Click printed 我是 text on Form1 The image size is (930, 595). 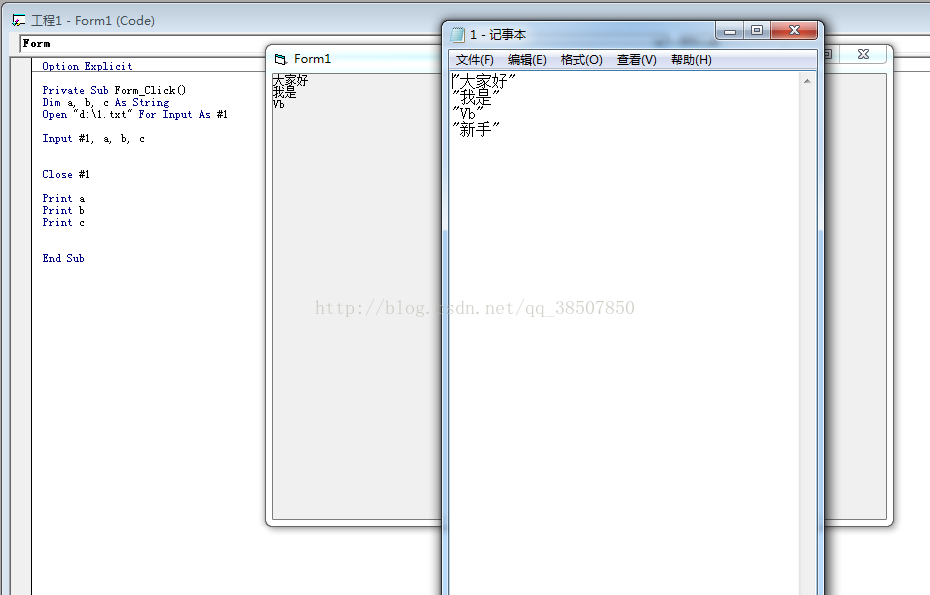[x=285, y=92]
